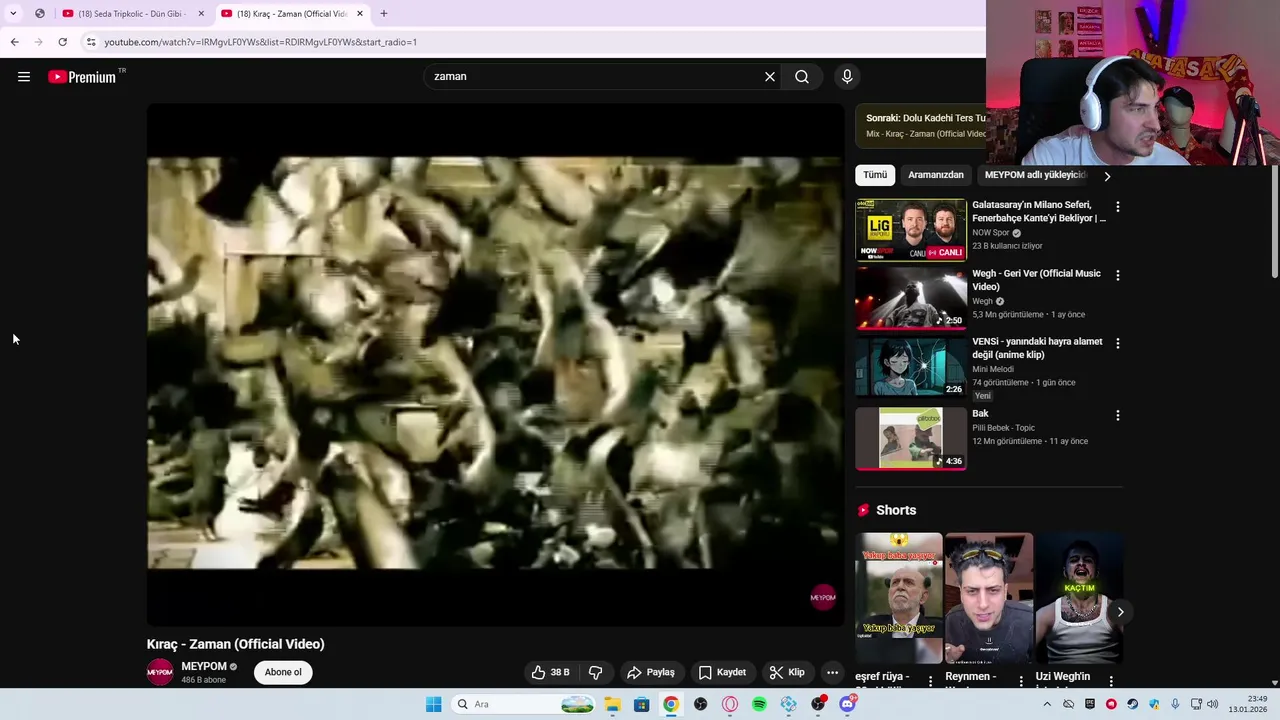Open options menu for Bak video

[x=1118, y=415]
